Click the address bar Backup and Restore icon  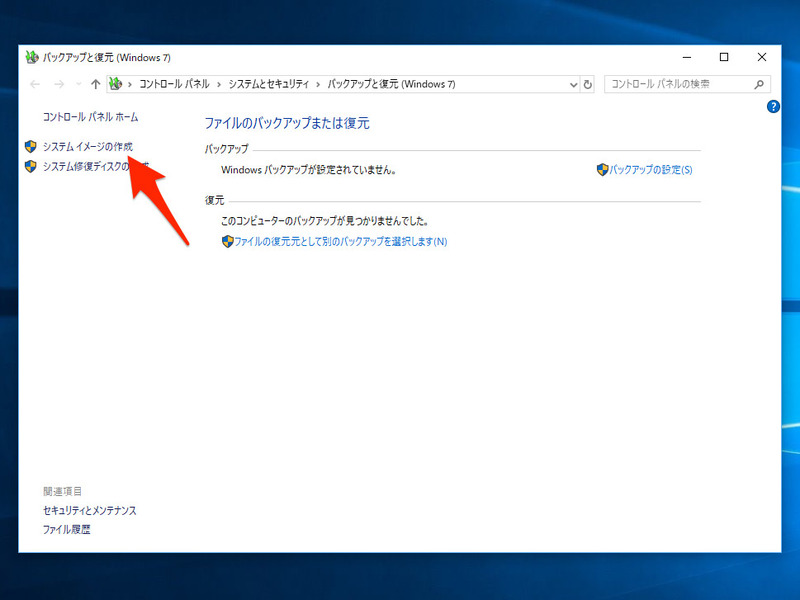pyautogui.click(x=116, y=84)
